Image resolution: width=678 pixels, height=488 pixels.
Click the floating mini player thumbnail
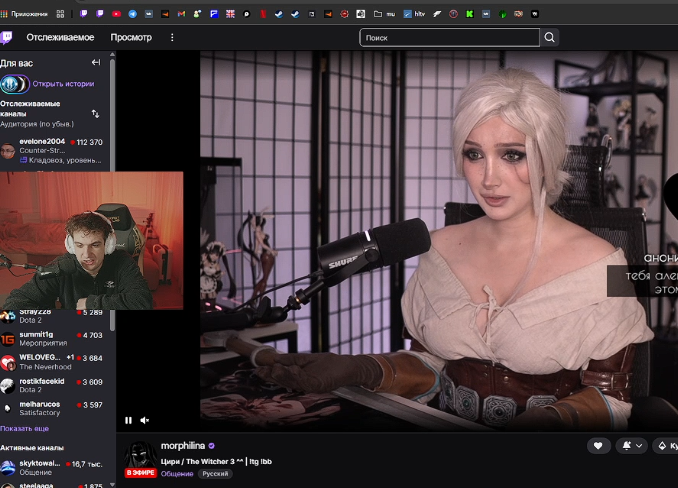tap(91, 241)
